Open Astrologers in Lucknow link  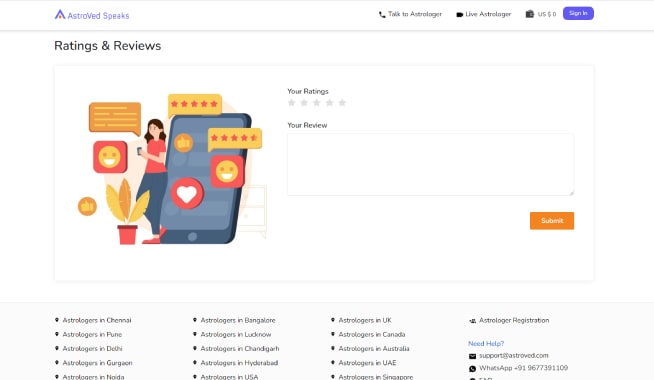point(236,335)
